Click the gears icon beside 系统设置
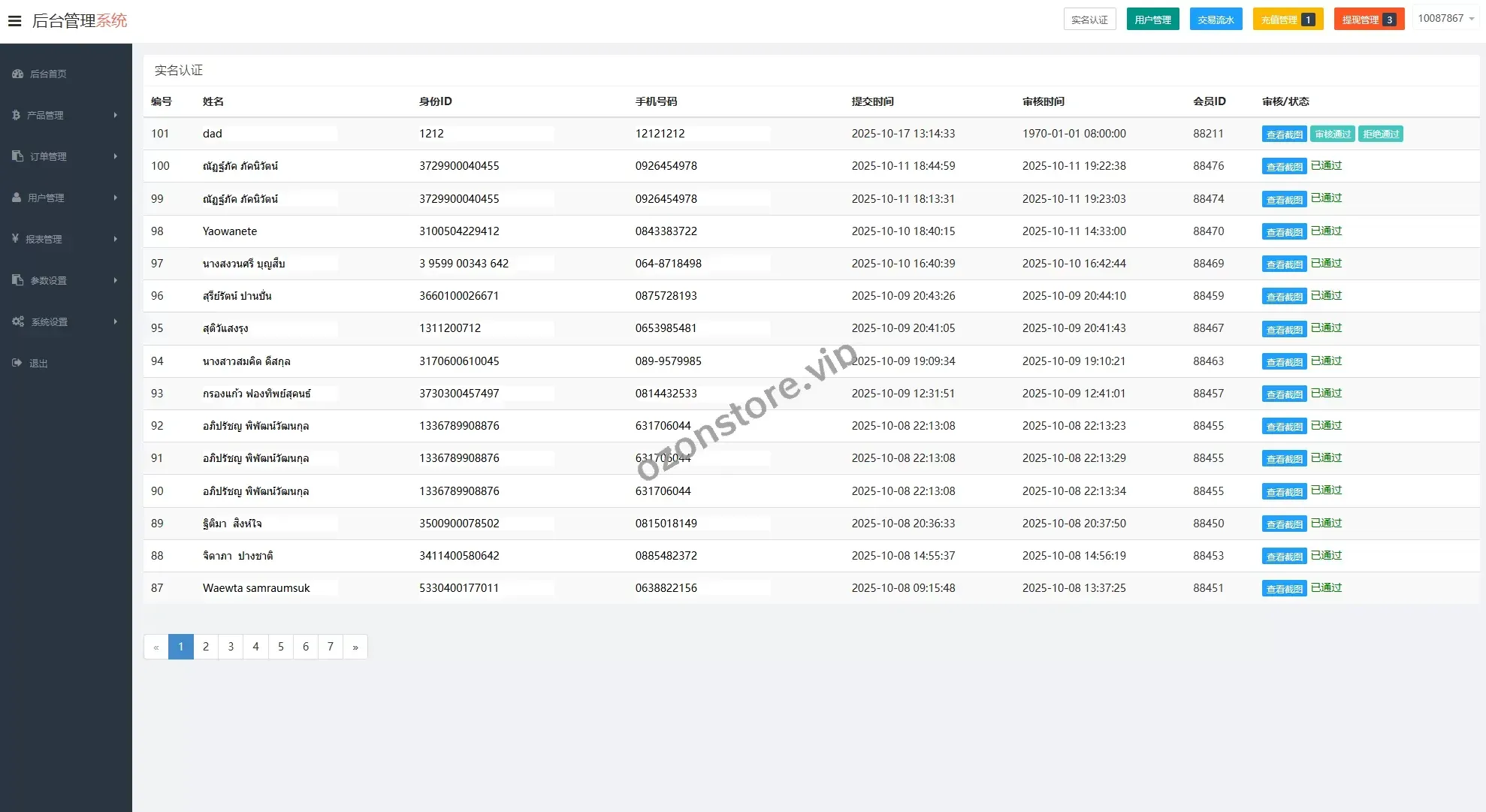 (x=18, y=321)
